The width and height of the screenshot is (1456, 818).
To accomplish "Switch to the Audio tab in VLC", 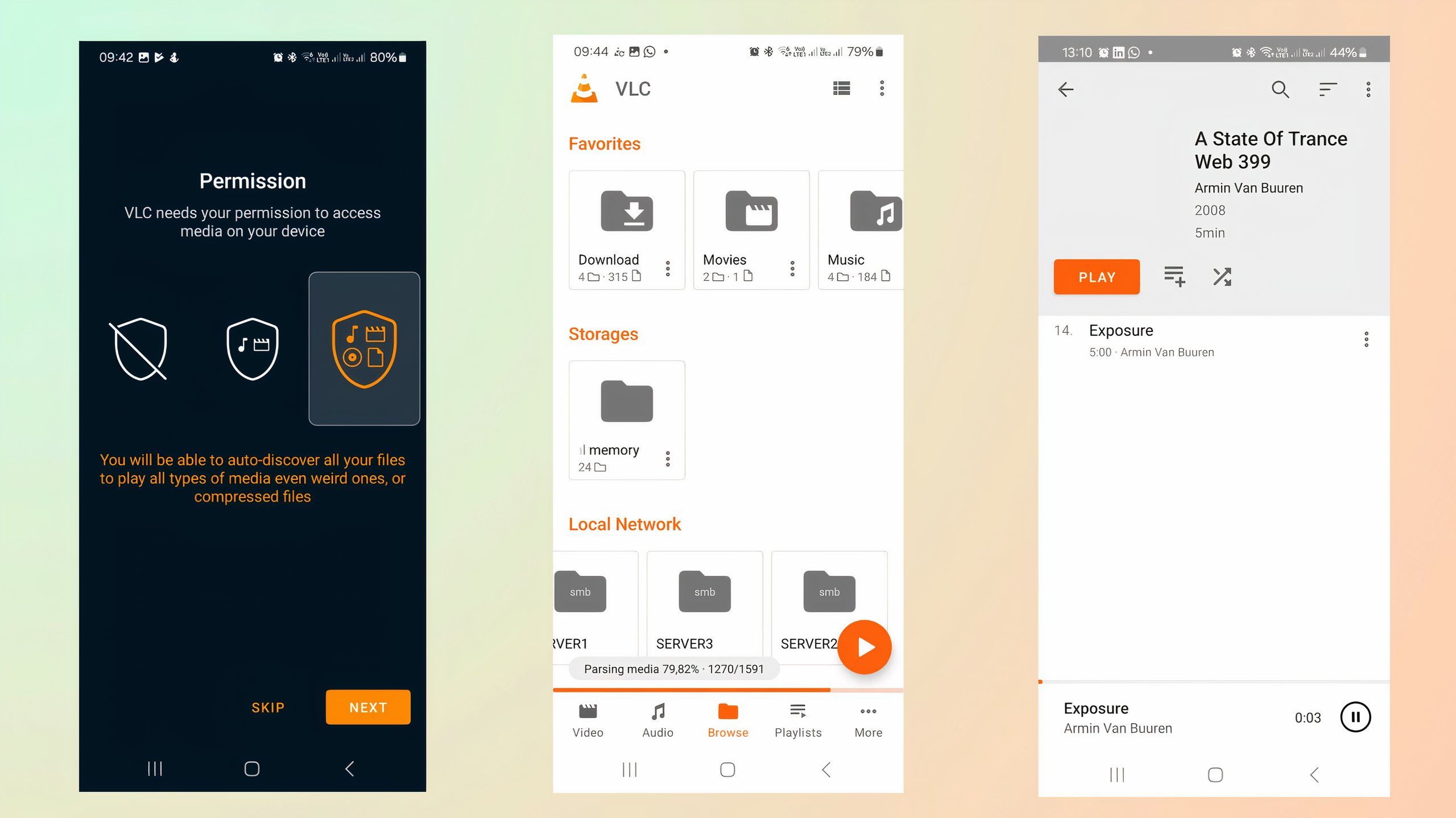I will click(658, 718).
